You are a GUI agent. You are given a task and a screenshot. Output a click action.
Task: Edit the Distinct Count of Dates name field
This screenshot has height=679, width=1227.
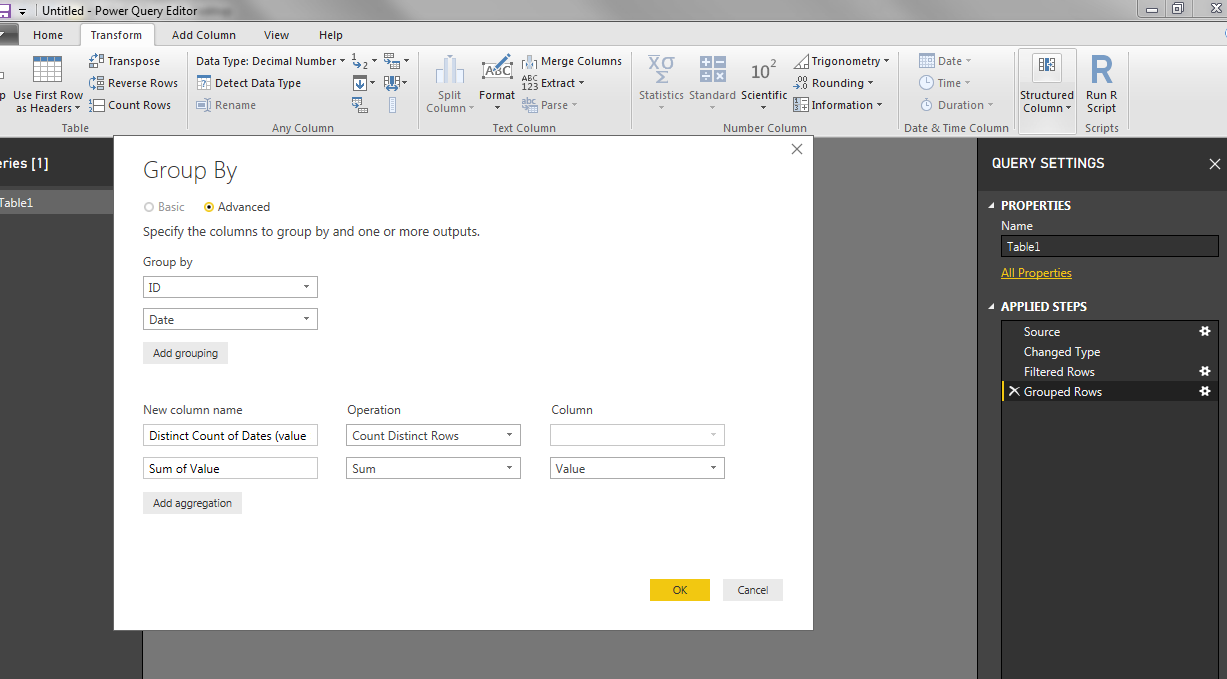coord(230,435)
